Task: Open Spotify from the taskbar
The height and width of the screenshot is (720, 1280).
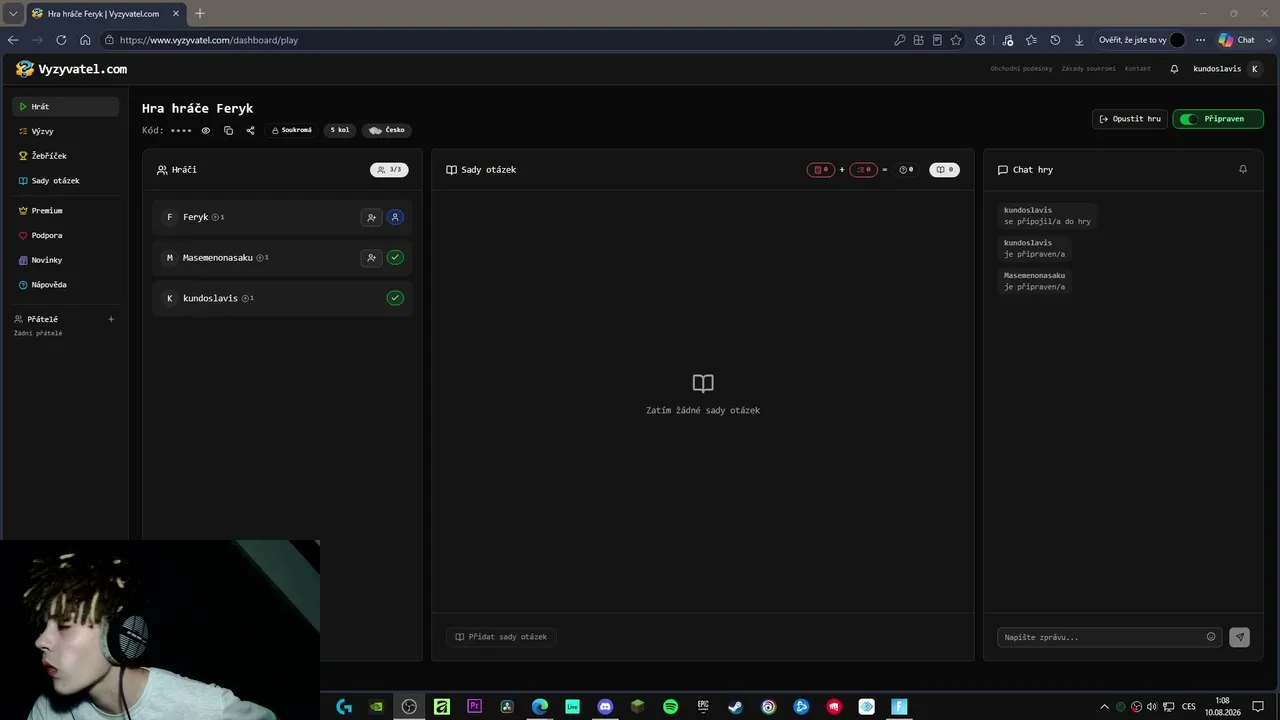Action: point(670,706)
